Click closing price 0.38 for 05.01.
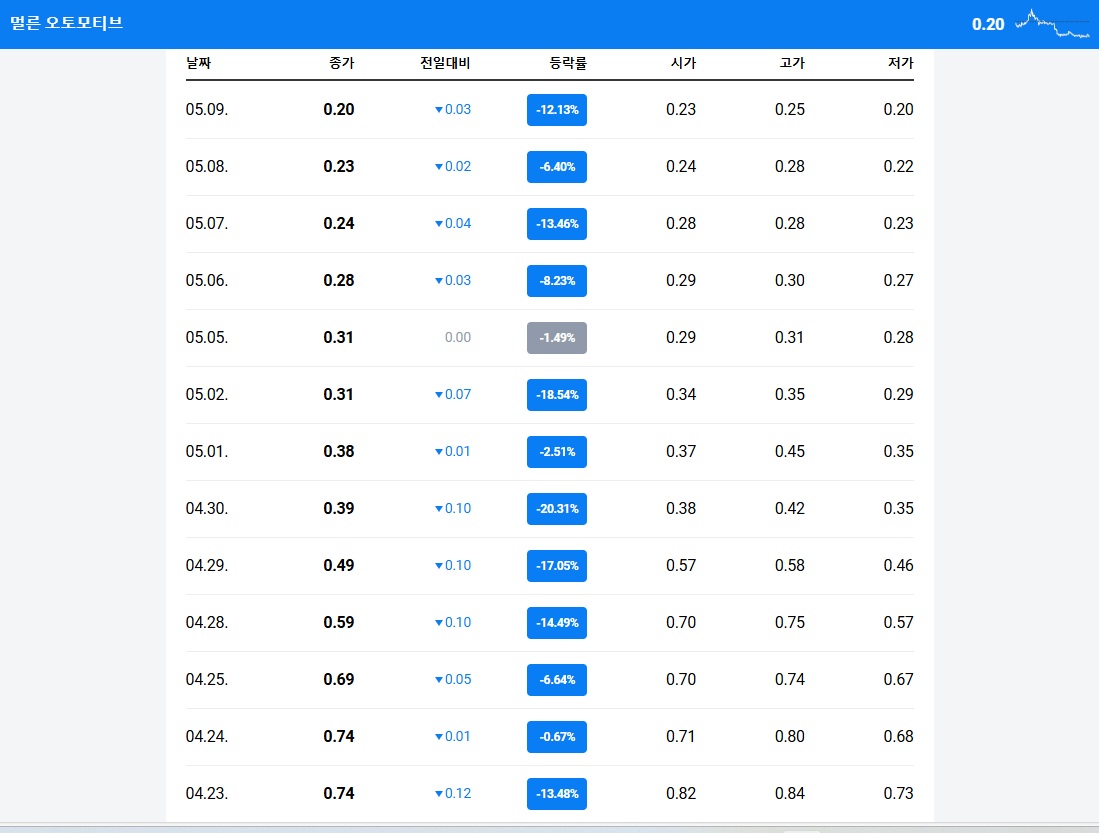This screenshot has width=1099, height=833. (x=339, y=452)
